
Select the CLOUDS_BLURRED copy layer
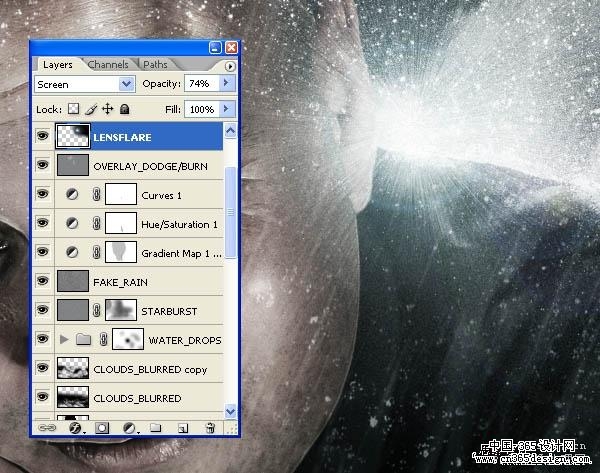pyautogui.click(x=139, y=368)
